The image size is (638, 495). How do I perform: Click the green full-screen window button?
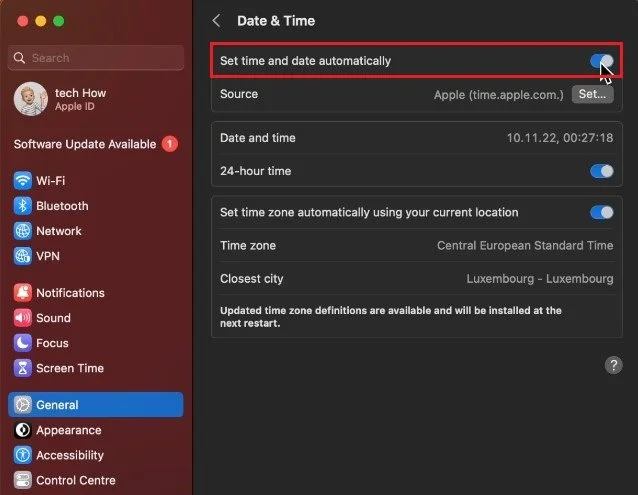pos(59,21)
